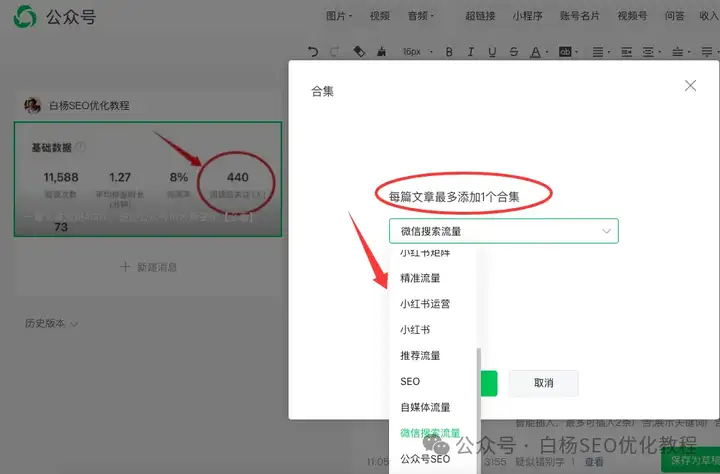Toggle underline formatting
720x474 pixels.
(x=492, y=52)
